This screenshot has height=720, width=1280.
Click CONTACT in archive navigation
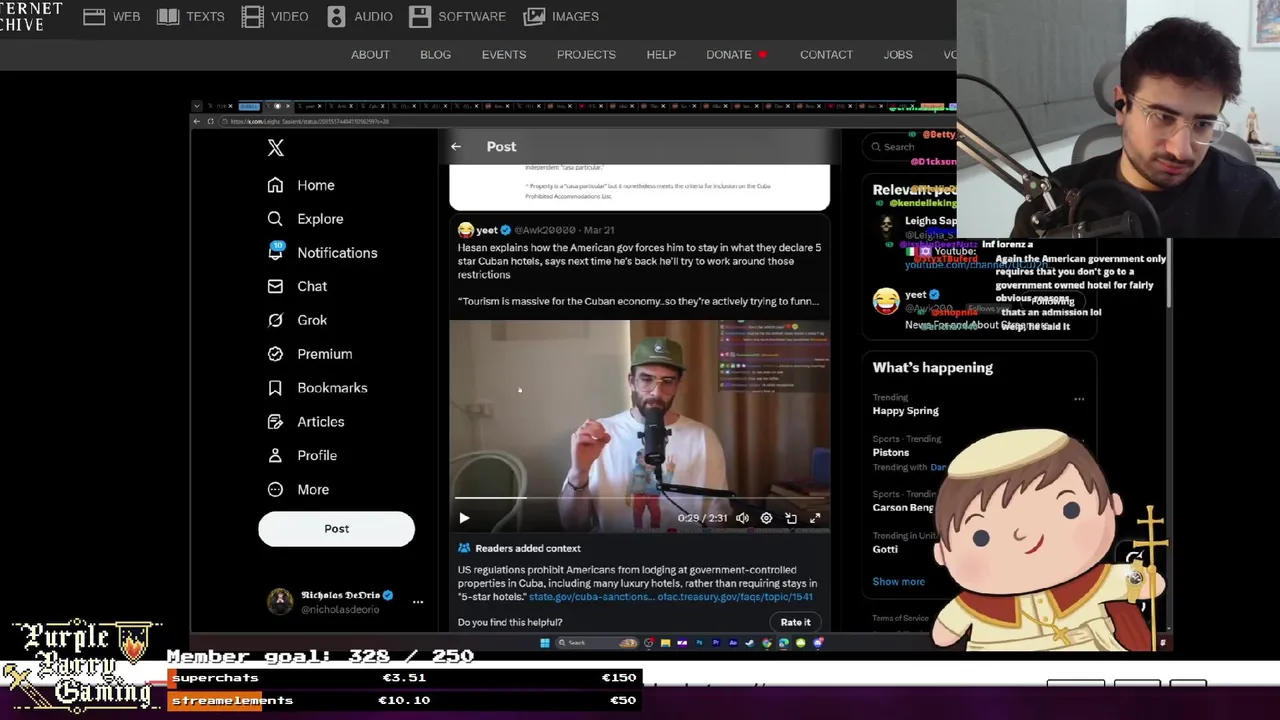point(826,55)
